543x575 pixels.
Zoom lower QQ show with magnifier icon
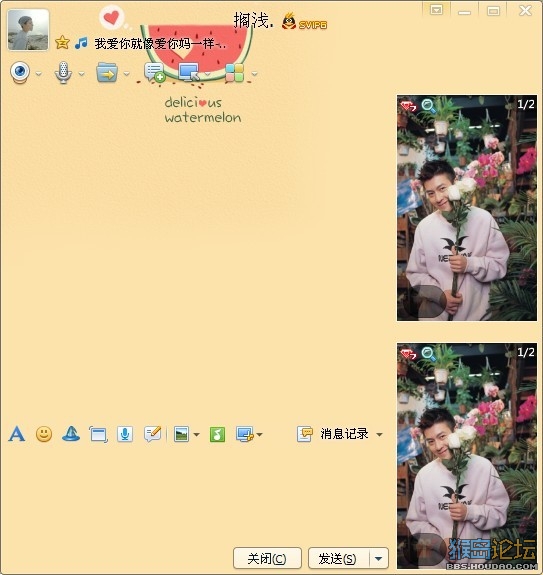coord(428,354)
